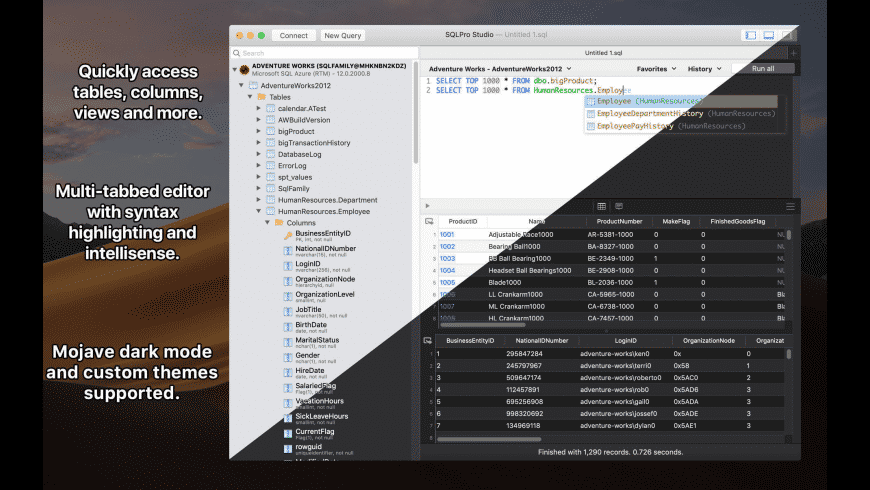Click the BirthDate column icon

point(288,327)
